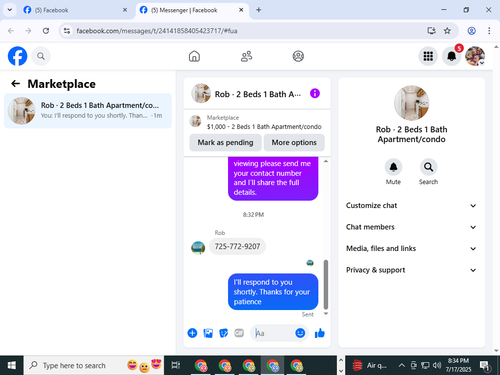Viewport: 500px width, 375px height.
Task: Expand the Customize chat section
Action: click(x=411, y=205)
